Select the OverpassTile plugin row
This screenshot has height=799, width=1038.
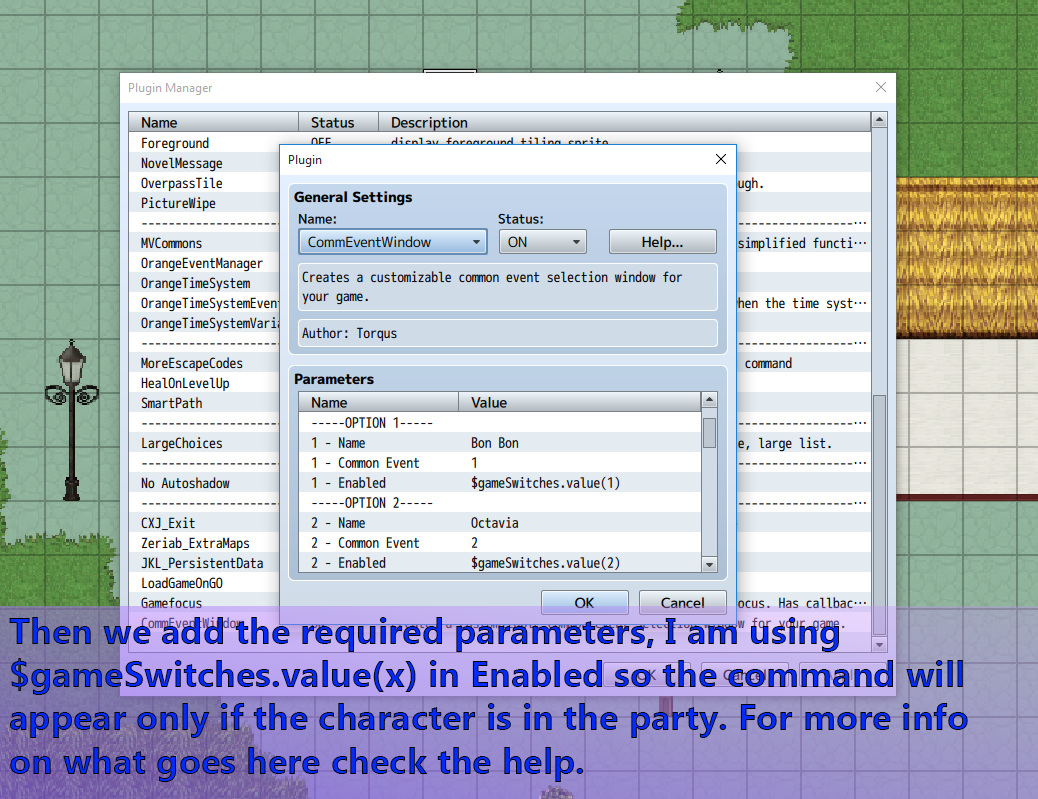click(x=205, y=183)
